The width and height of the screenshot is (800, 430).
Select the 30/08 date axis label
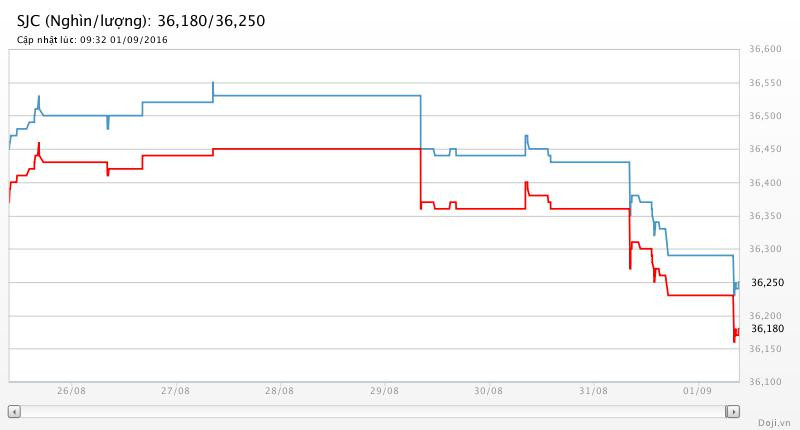[x=488, y=391]
